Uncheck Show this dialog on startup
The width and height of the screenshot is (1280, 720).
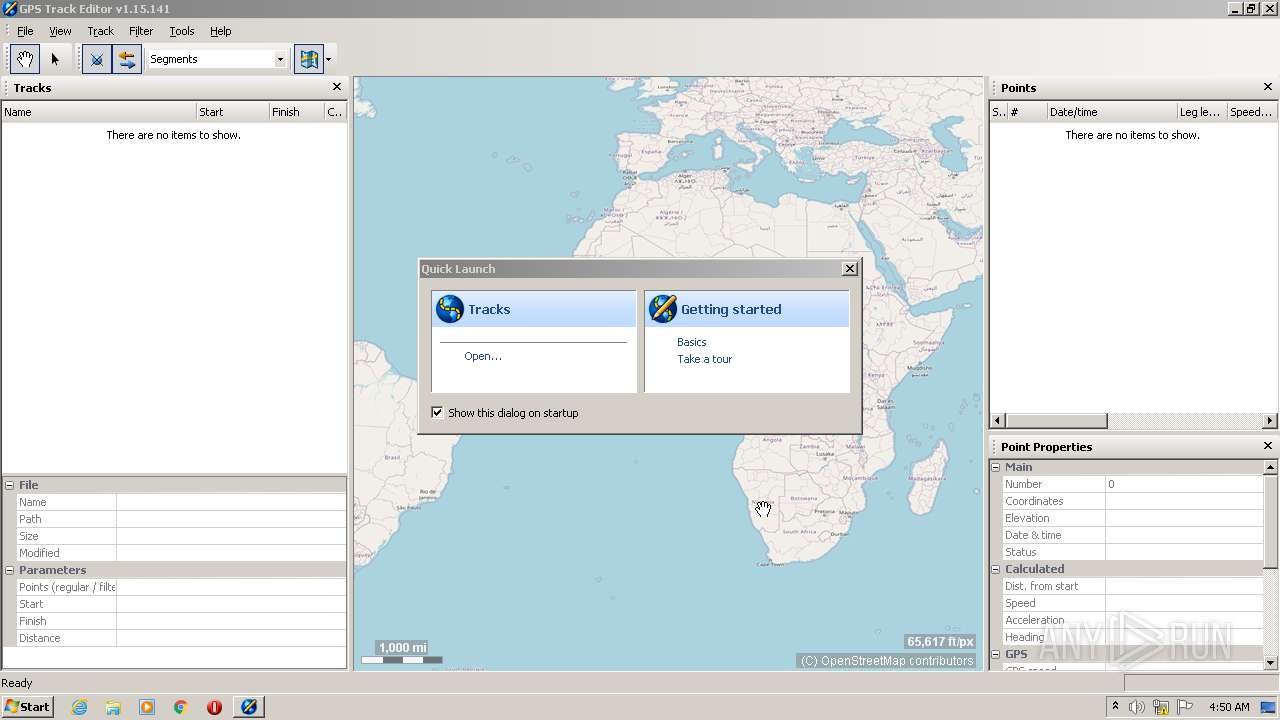pos(437,412)
